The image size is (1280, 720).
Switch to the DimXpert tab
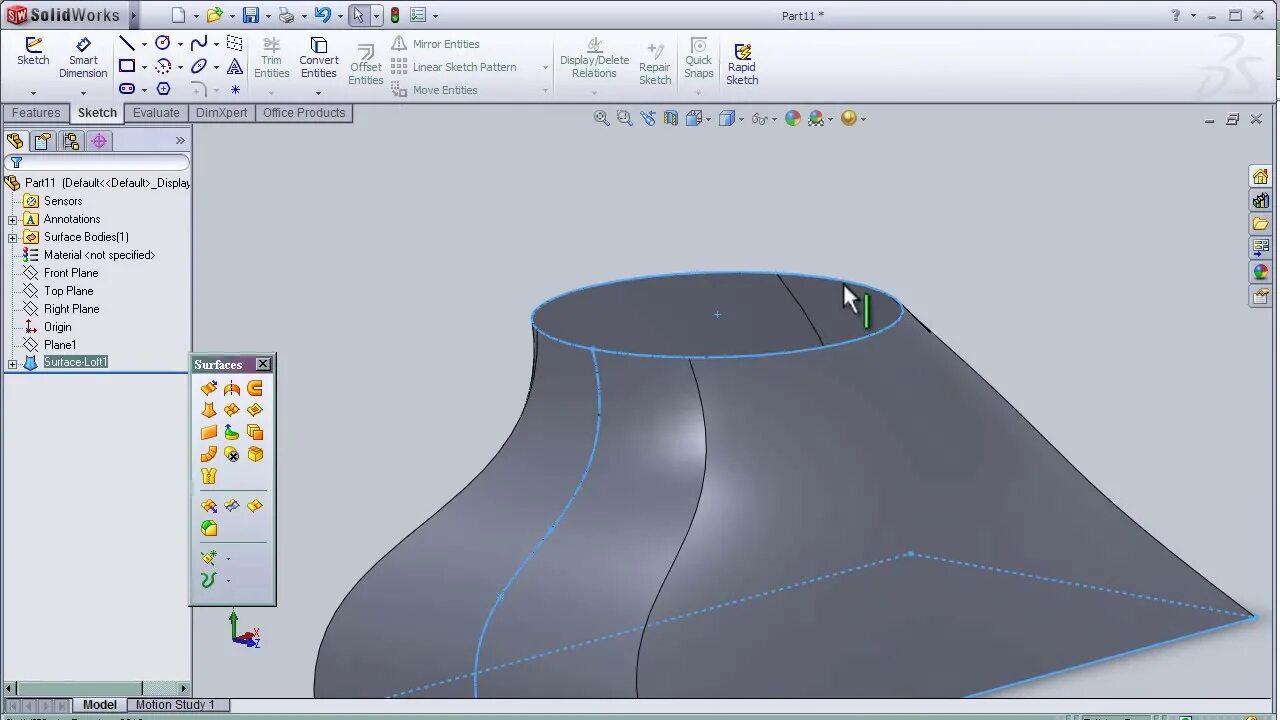click(x=221, y=113)
